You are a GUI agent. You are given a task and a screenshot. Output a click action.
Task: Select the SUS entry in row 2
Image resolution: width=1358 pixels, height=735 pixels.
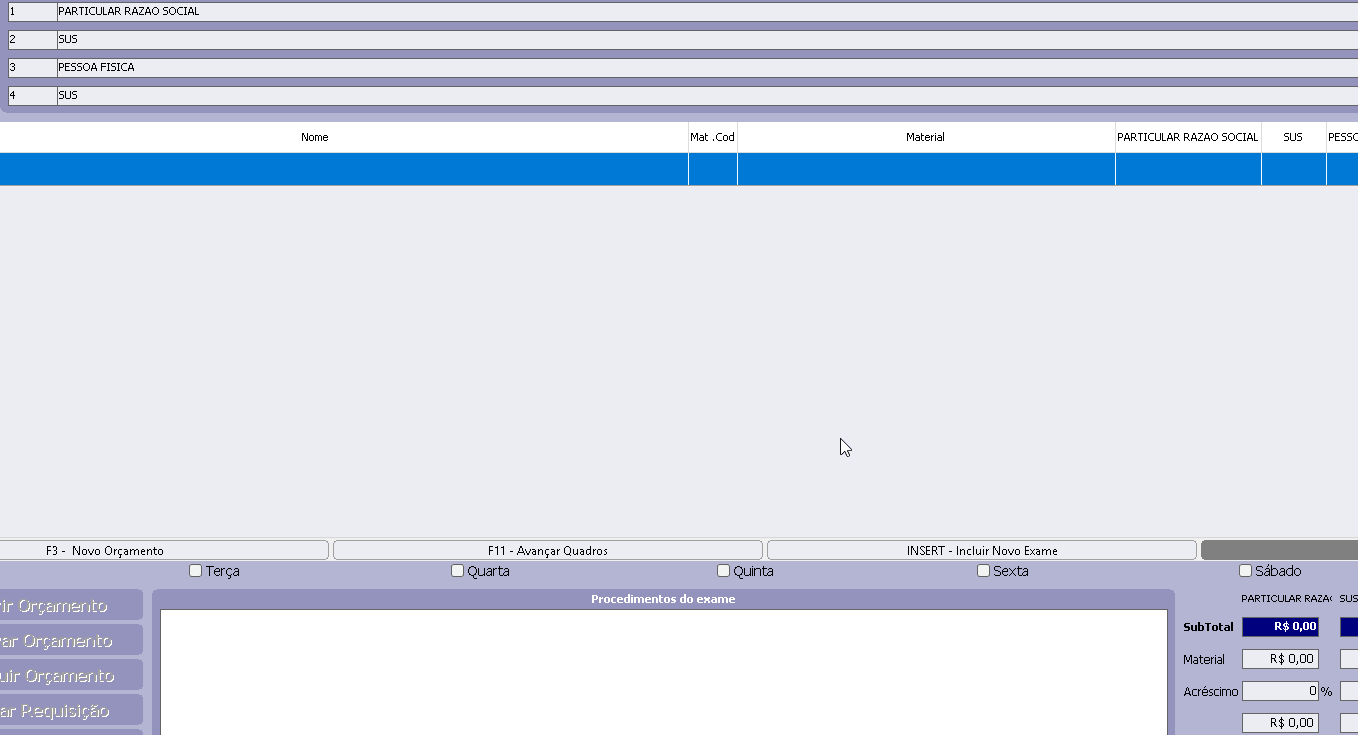coord(400,40)
